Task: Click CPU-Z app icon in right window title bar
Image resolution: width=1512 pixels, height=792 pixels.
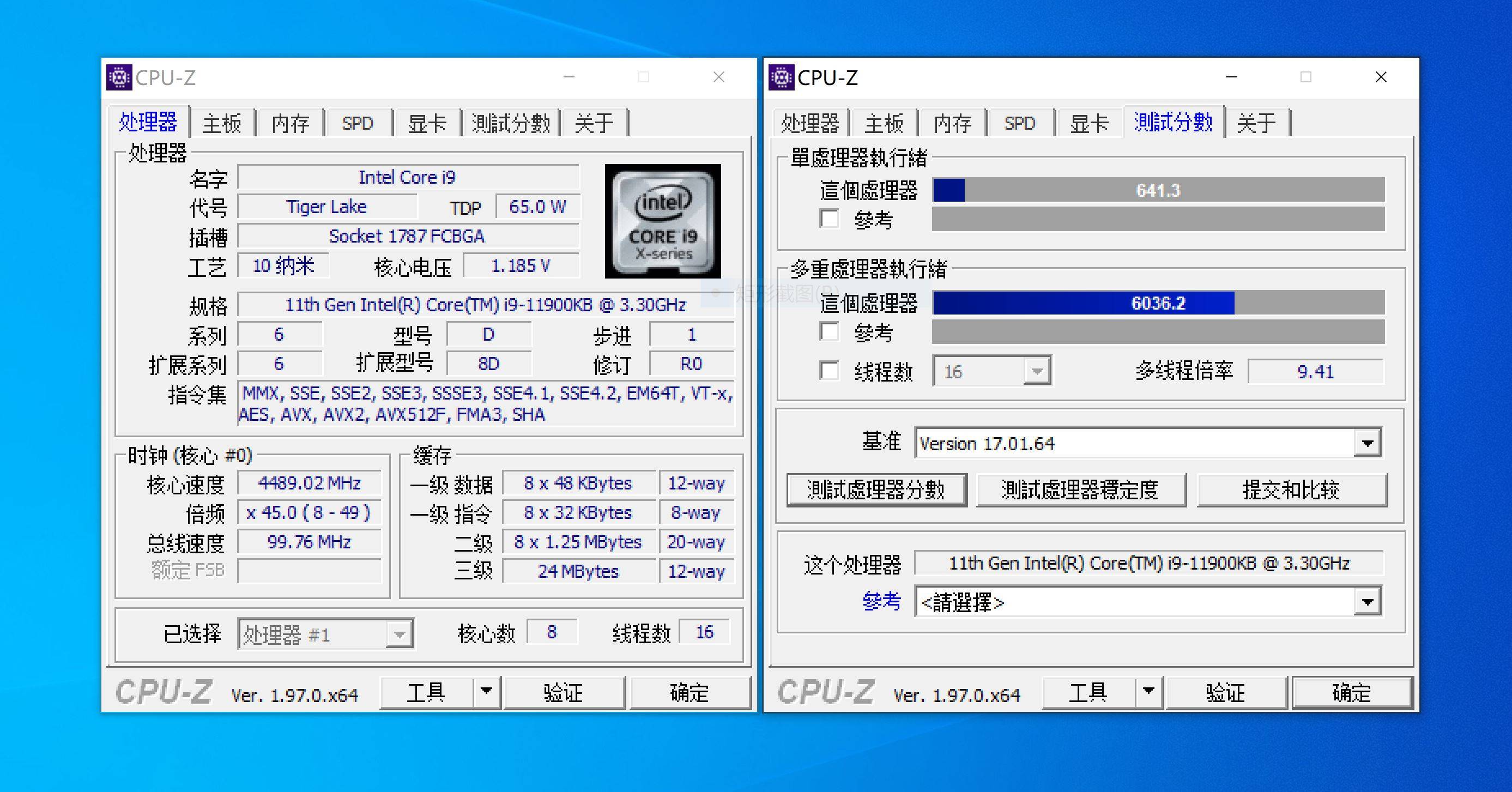Action: [x=781, y=77]
